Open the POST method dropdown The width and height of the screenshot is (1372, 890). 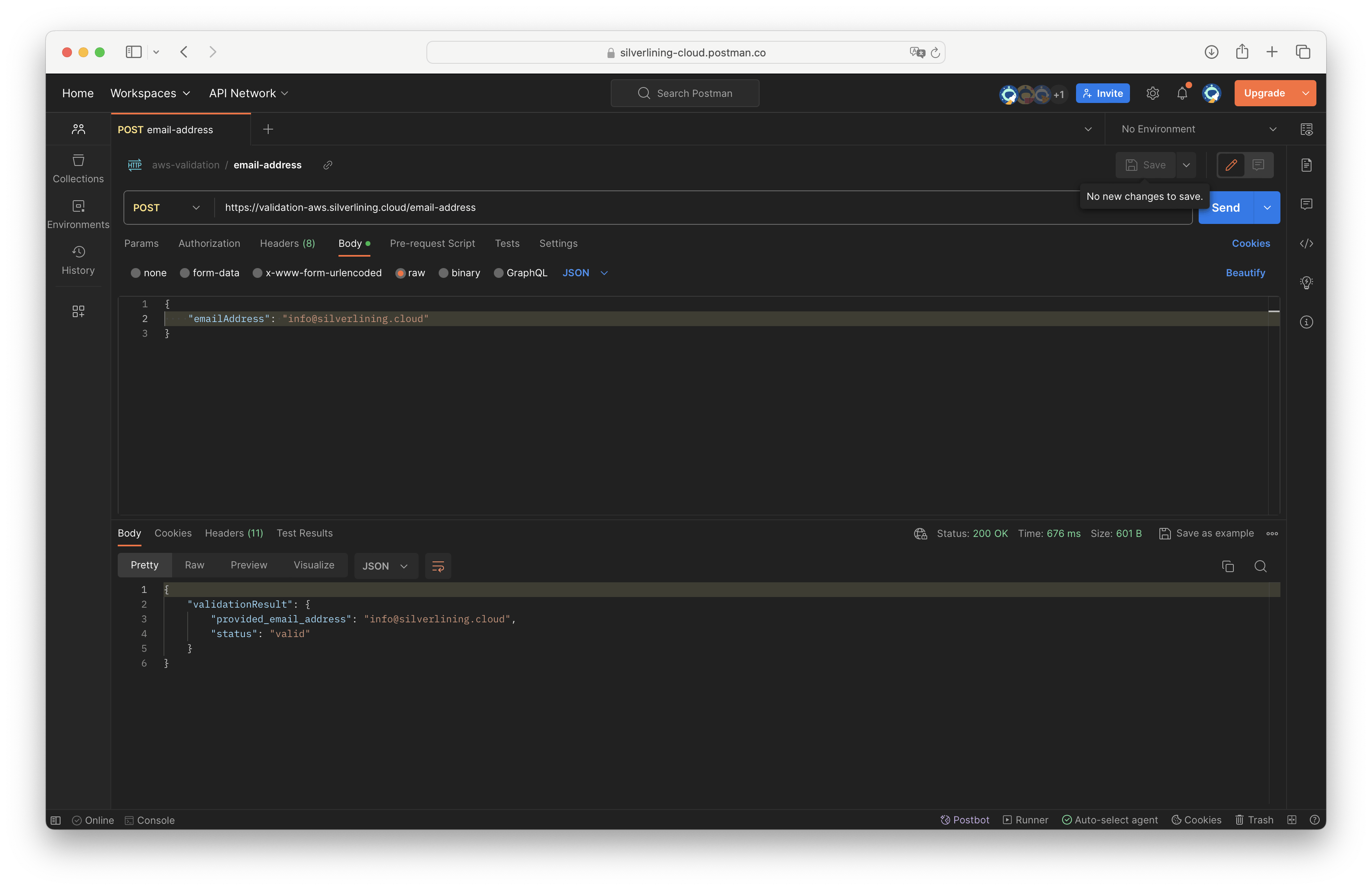point(167,208)
